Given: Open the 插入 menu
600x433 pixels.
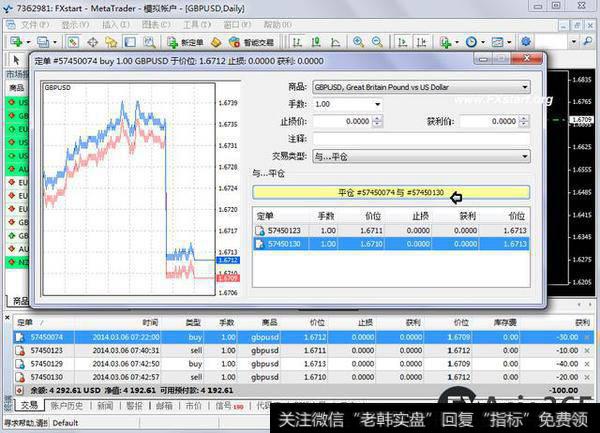Looking at the screenshot, I should click(116, 25).
